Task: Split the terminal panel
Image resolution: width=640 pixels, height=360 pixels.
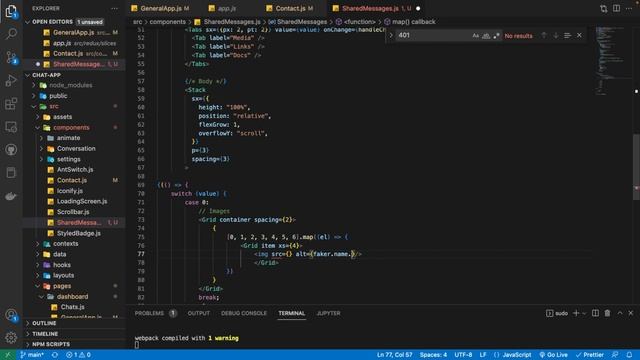Action: pos(596,313)
